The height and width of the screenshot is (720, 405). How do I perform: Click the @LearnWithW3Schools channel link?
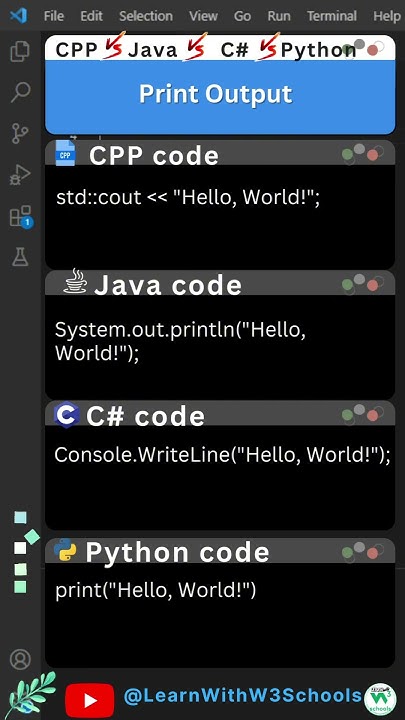(x=242, y=696)
